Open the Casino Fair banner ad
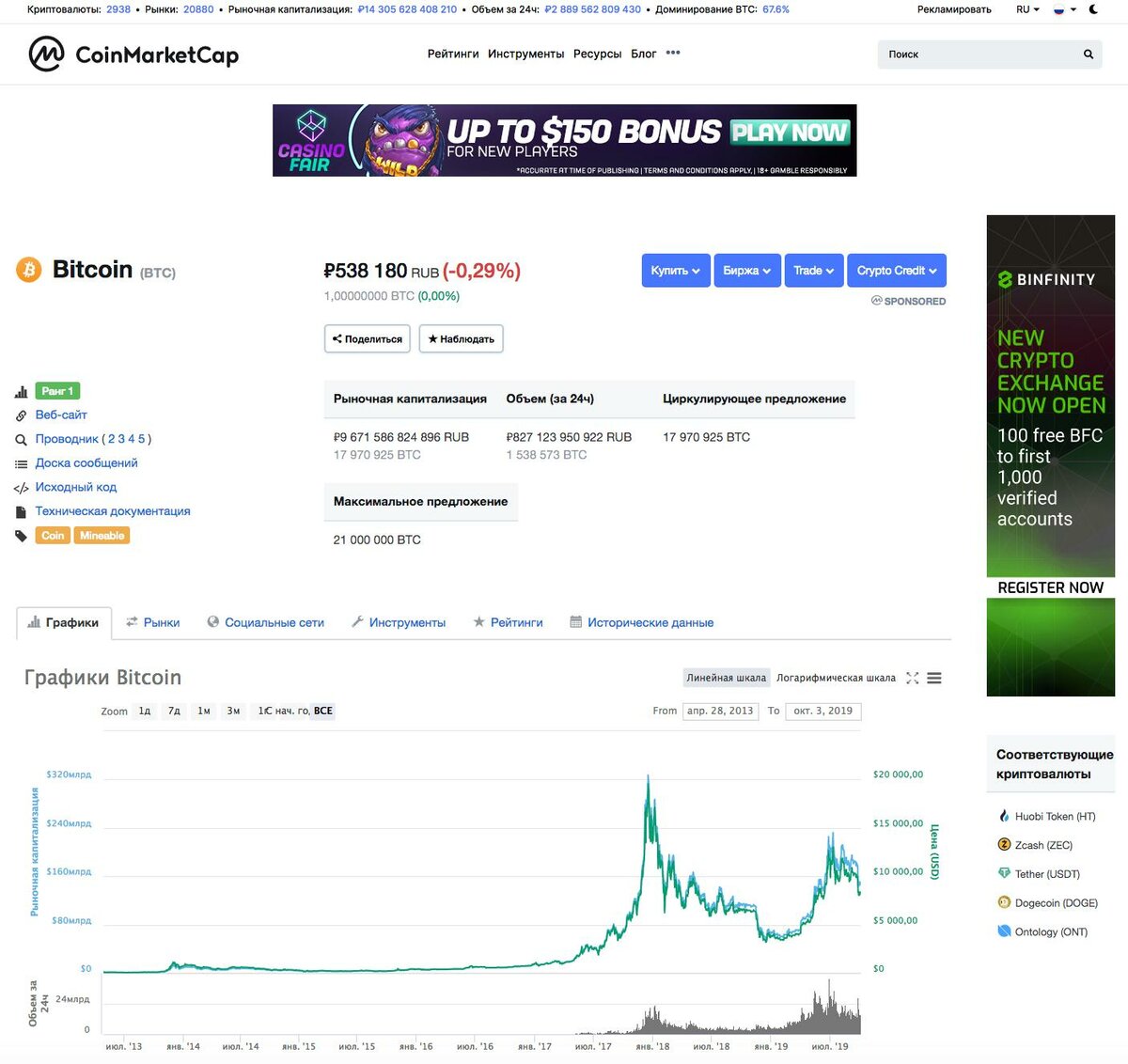This screenshot has width=1128, height=1064. (565, 140)
